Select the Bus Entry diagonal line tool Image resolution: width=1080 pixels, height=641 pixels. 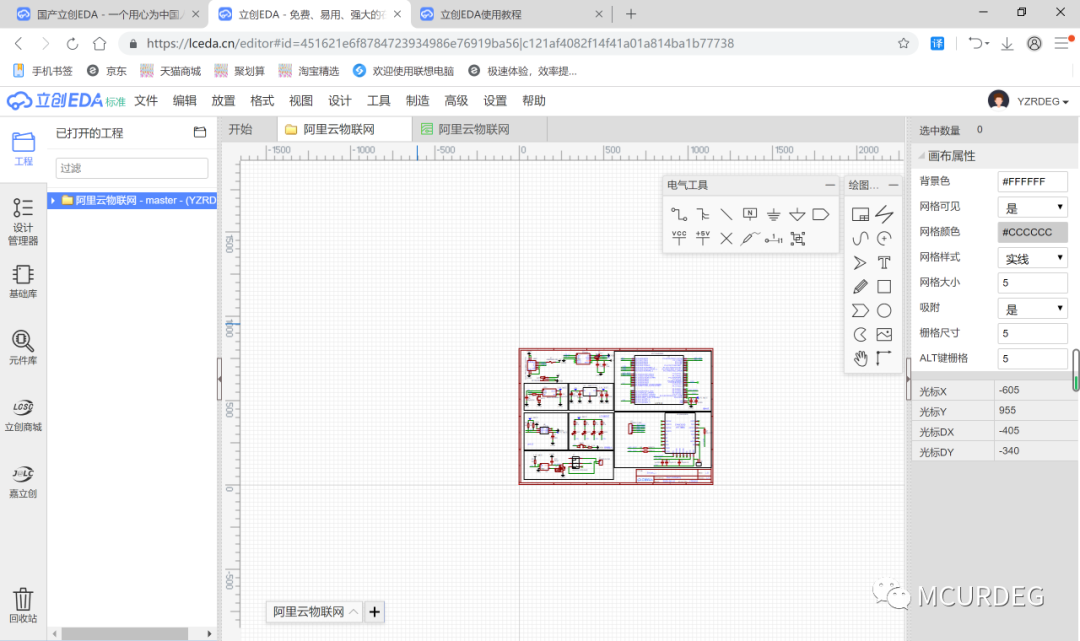pos(726,215)
